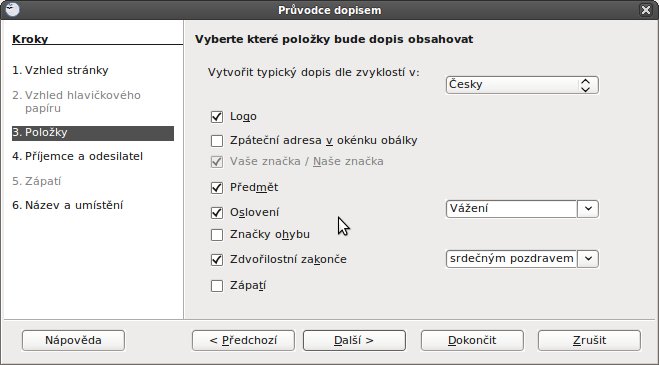Jump to step 6 Název a umístění
Image resolution: width=659 pixels, height=365 pixels.
[x=67, y=205]
